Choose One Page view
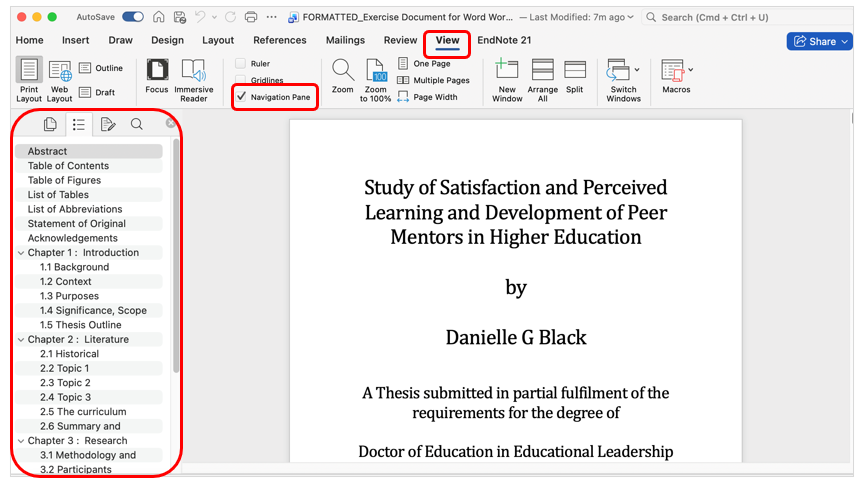Screen dimensions: 863x484 point(424,63)
